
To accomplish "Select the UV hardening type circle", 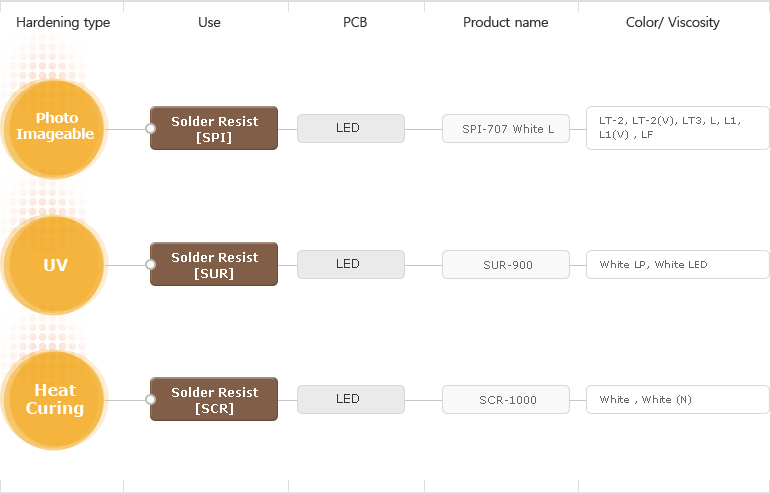I will [55, 265].
